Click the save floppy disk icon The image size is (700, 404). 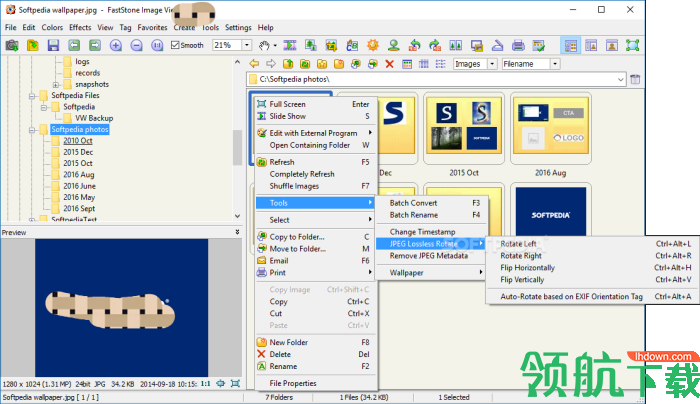pyautogui.click(x=53, y=45)
